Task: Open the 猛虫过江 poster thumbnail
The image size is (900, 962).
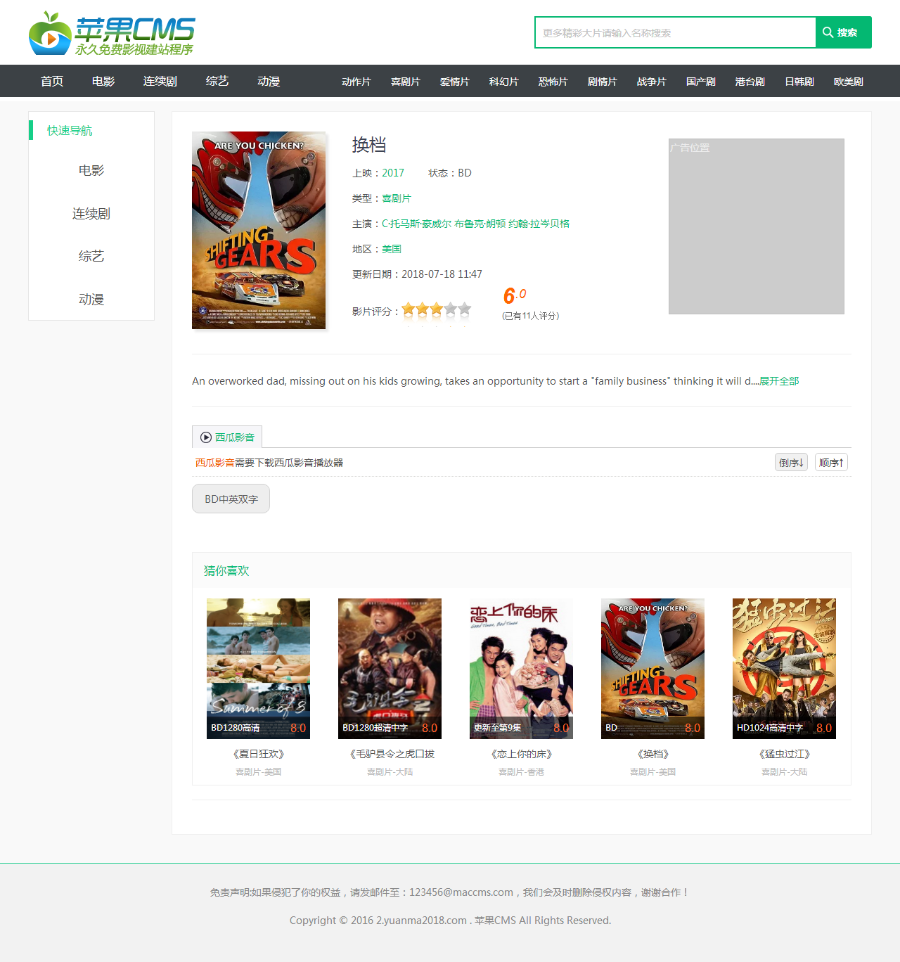Action: [x=784, y=668]
